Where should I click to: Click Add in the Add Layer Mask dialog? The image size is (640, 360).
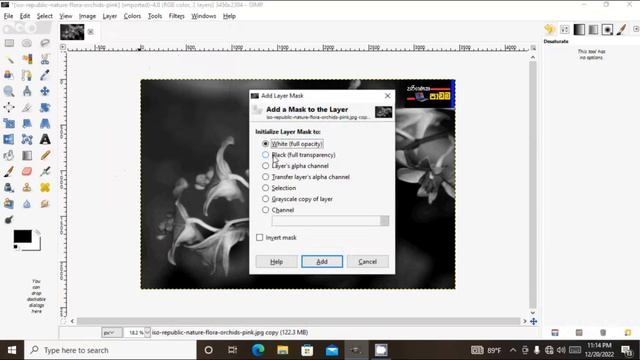pyautogui.click(x=322, y=262)
